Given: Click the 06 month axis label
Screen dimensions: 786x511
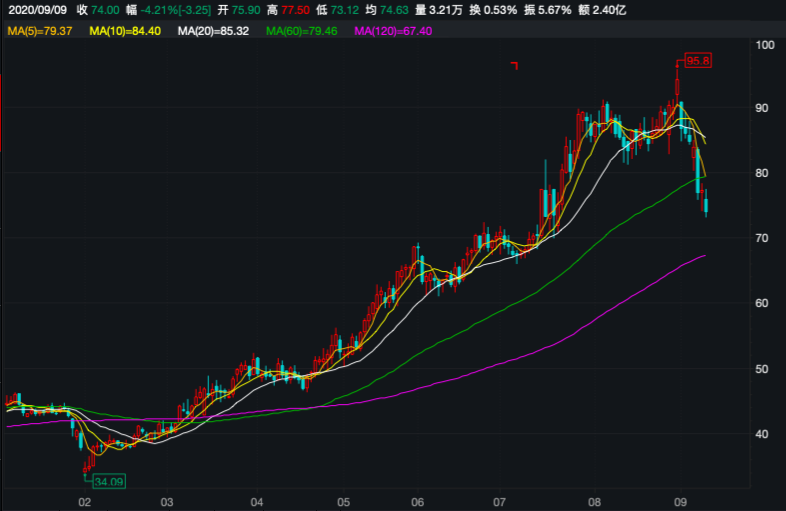Looking at the screenshot, I should pos(418,501).
